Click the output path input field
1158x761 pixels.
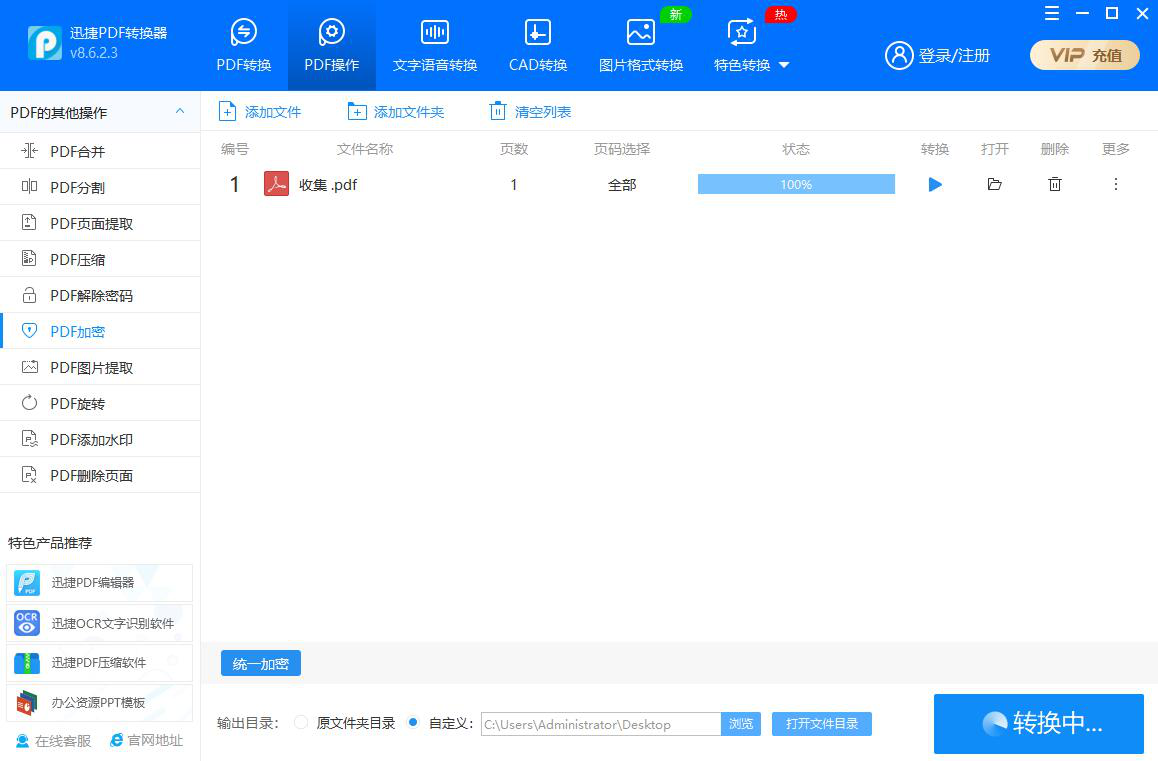pyautogui.click(x=600, y=724)
